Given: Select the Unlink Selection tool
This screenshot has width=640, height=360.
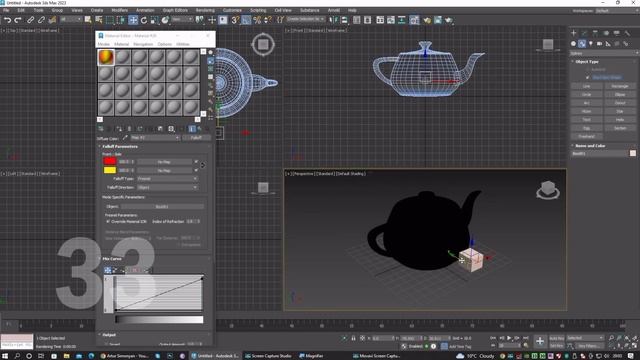Looking at the screenshot, I should 41,20.
